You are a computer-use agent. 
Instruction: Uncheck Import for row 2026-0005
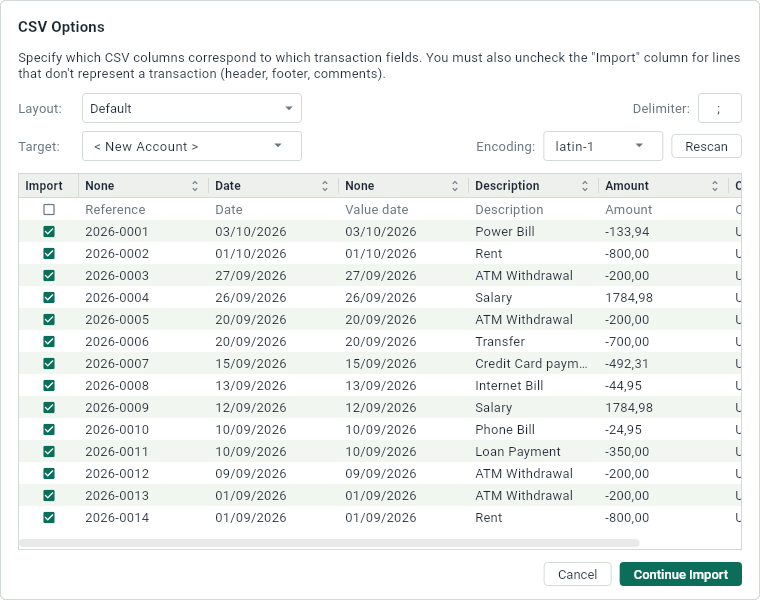(49, 319)
